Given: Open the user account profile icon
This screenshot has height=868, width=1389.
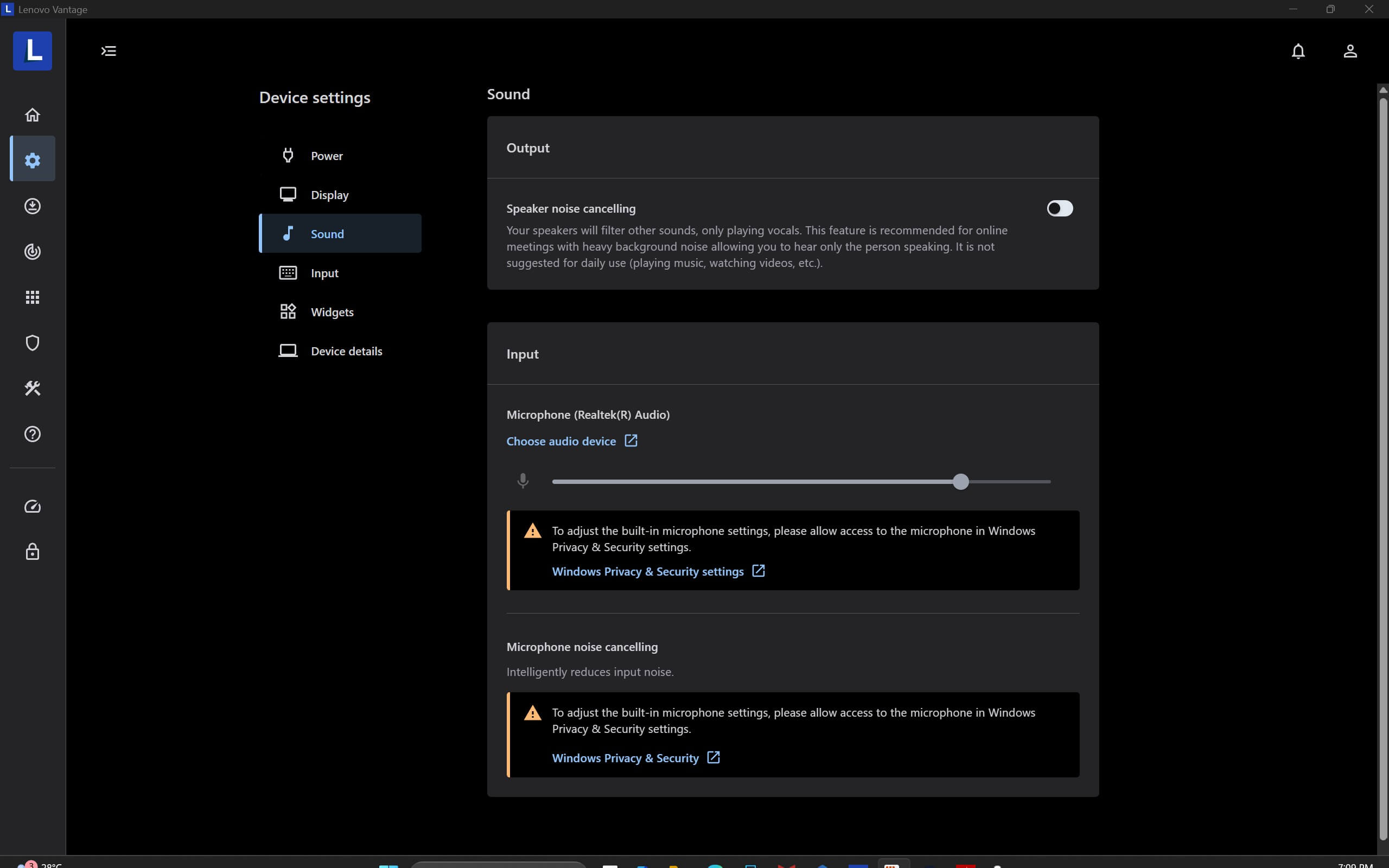Looking at the screenshot, I should [1350, 51].
